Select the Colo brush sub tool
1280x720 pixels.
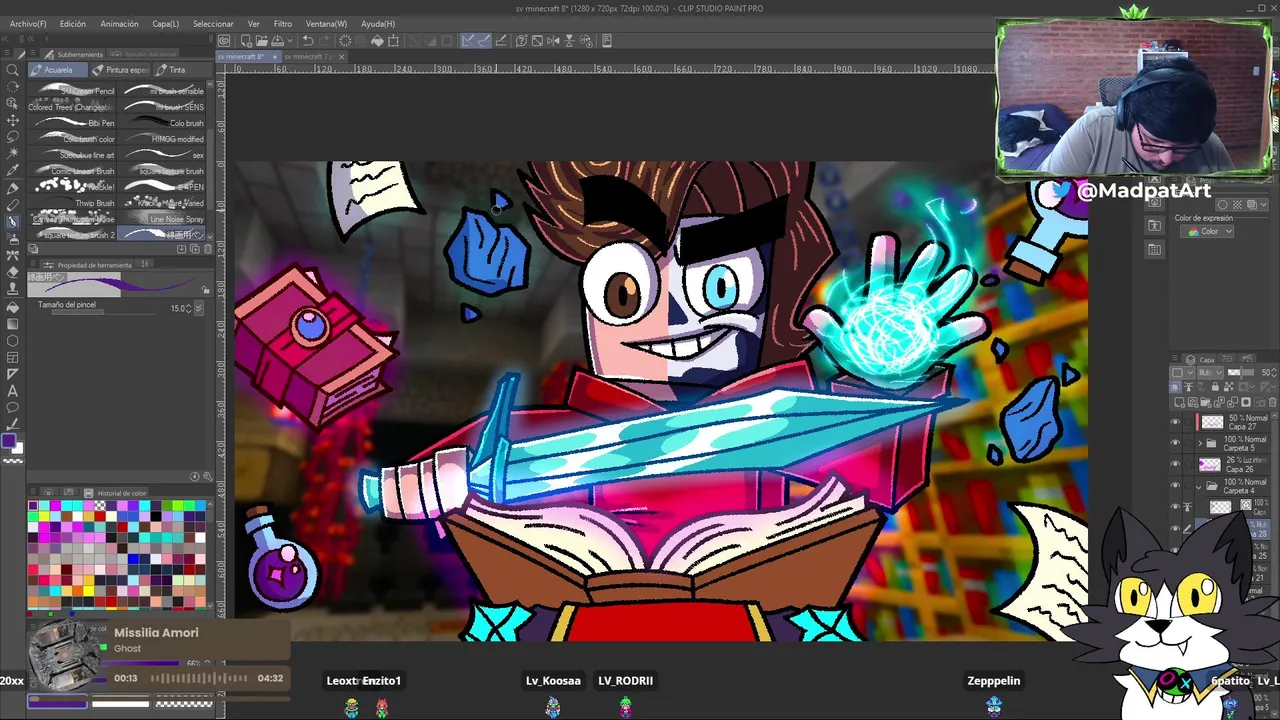click(x=161, y=123)
